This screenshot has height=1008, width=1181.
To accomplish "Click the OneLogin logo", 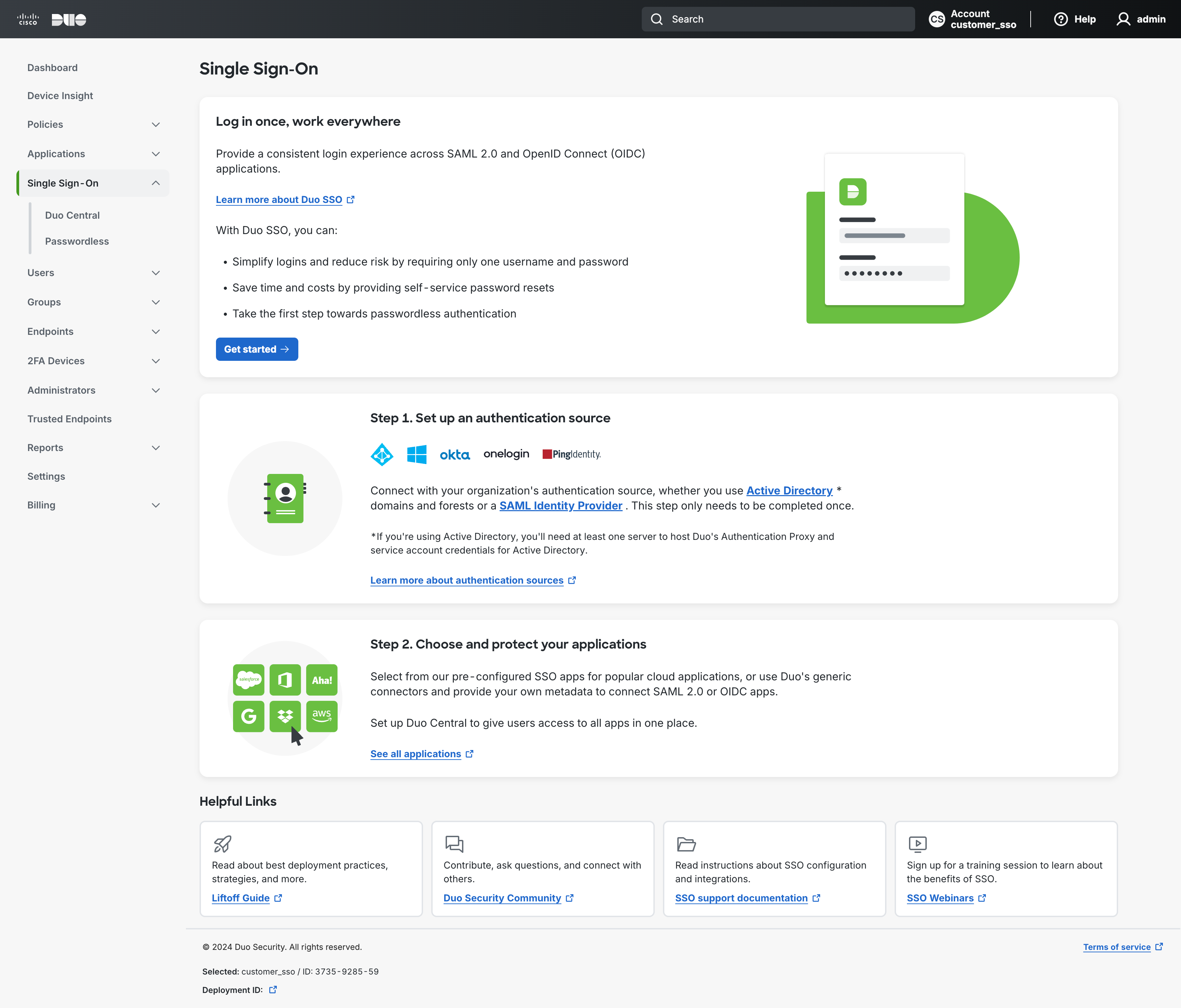I will (x=506, y=453).
